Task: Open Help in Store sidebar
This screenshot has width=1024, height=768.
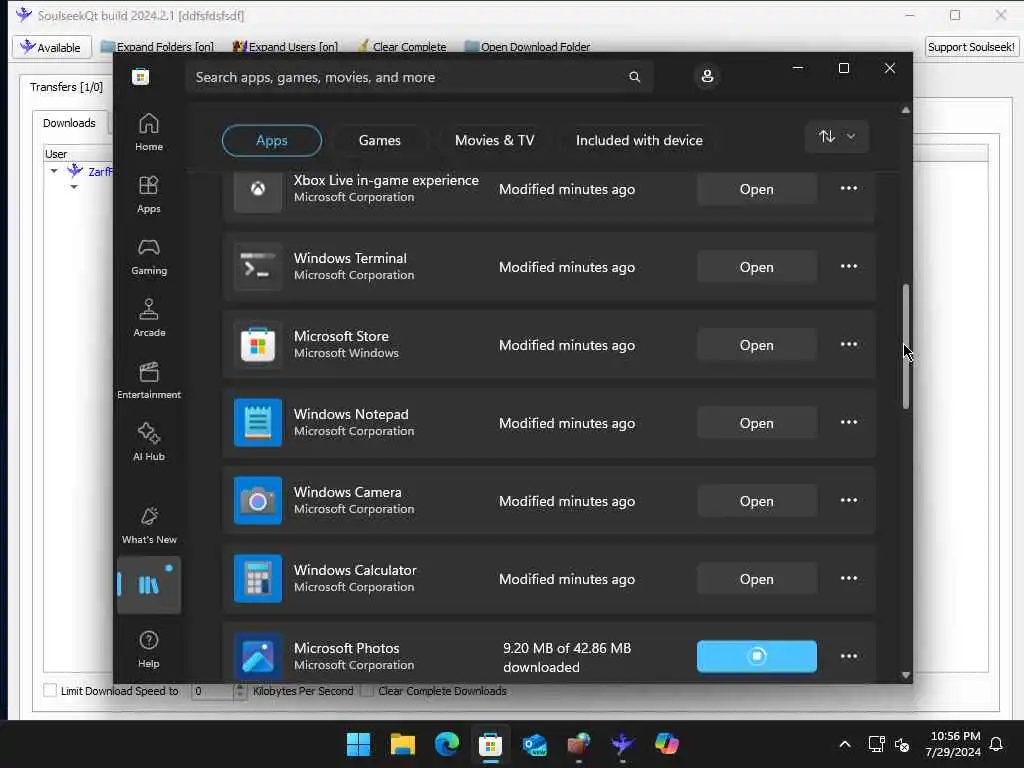Action: pyautogui.click(x=149, y=649)
